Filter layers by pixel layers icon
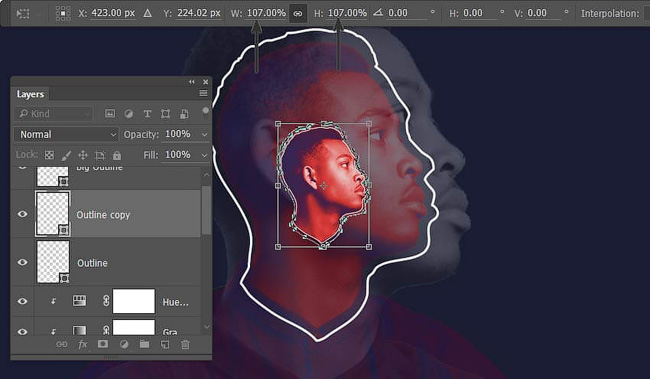 pos(110,113)
